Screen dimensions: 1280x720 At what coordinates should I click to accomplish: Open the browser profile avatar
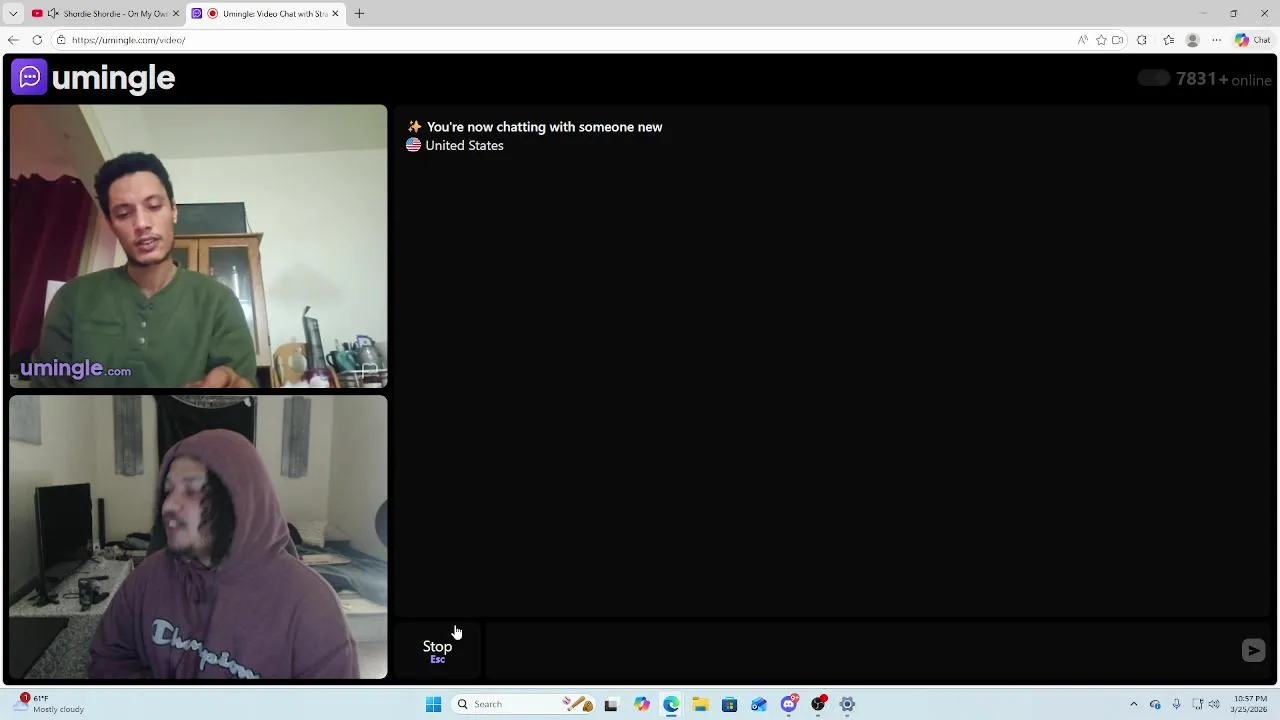point(1192,40)
